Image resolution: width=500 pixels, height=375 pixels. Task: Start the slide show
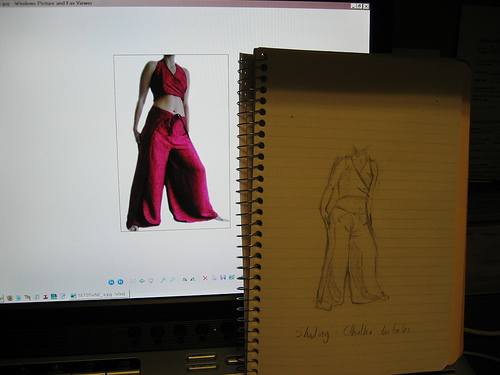151,281
